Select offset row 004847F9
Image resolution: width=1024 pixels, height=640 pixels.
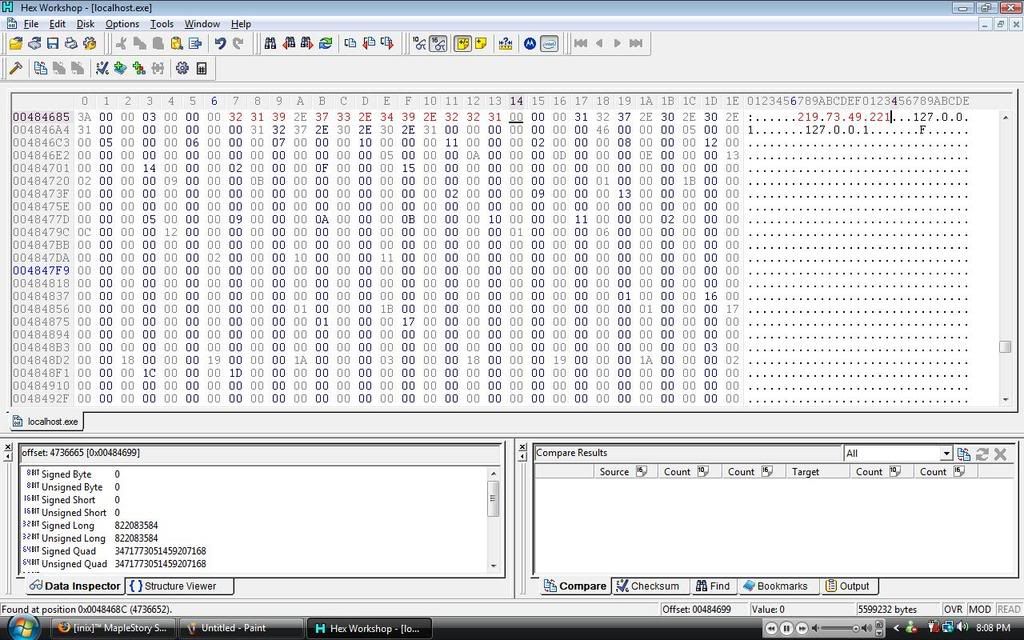(41, 270)
